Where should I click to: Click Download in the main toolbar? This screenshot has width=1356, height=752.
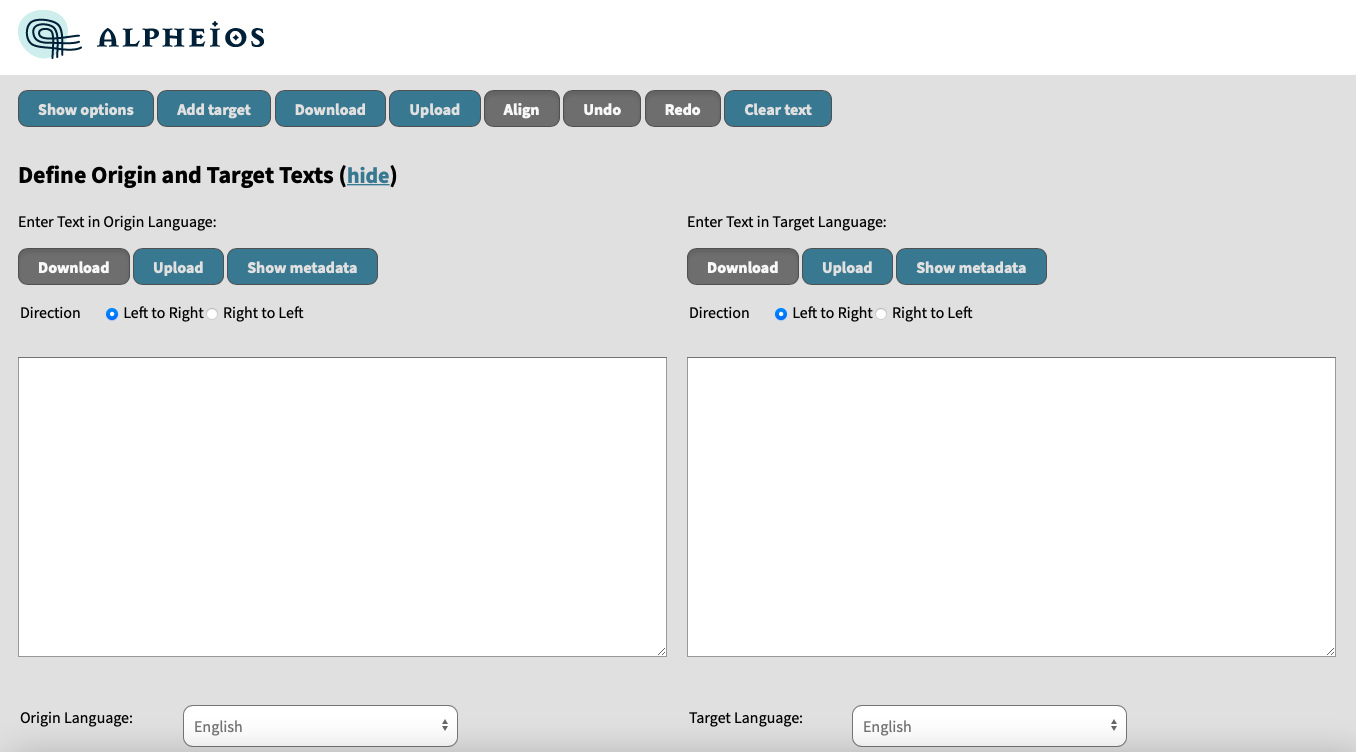point(330,109)
